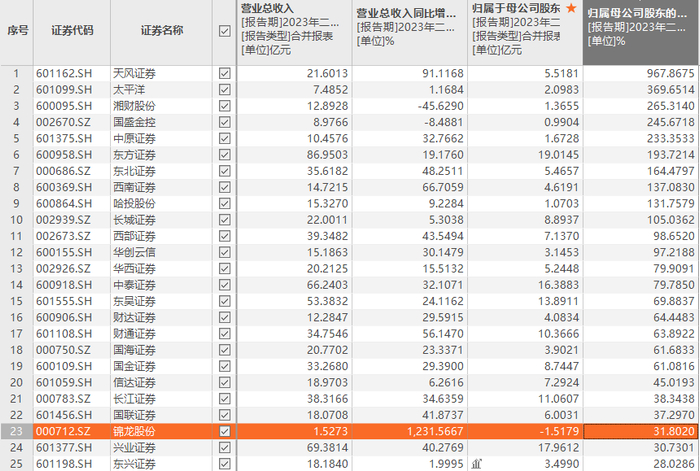Select stock code 000686.SZ
The height and width of the screenshot is (471, 700).
coord(63,171)
